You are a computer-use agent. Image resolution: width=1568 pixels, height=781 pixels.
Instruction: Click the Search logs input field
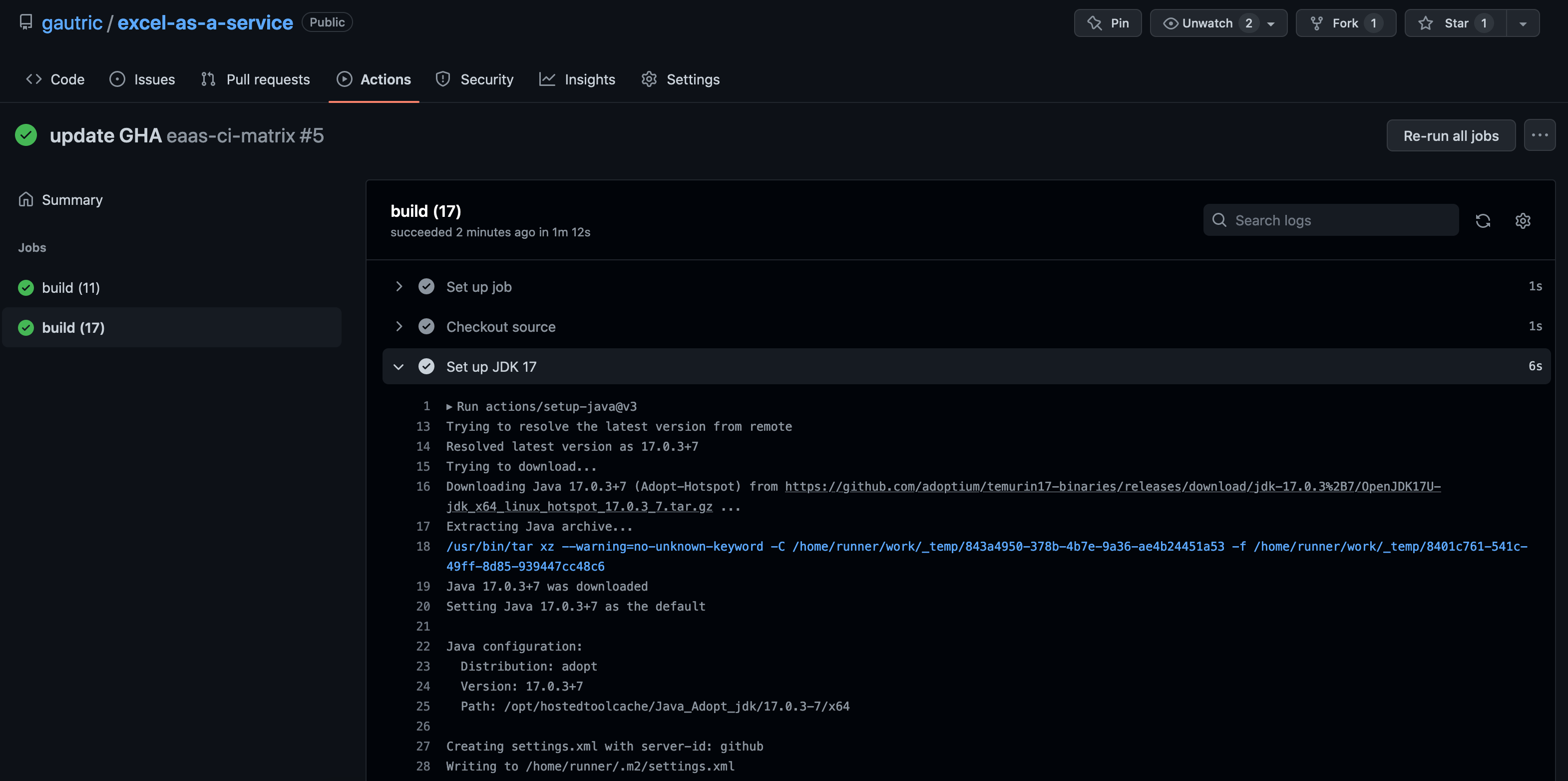[1331, 220]
